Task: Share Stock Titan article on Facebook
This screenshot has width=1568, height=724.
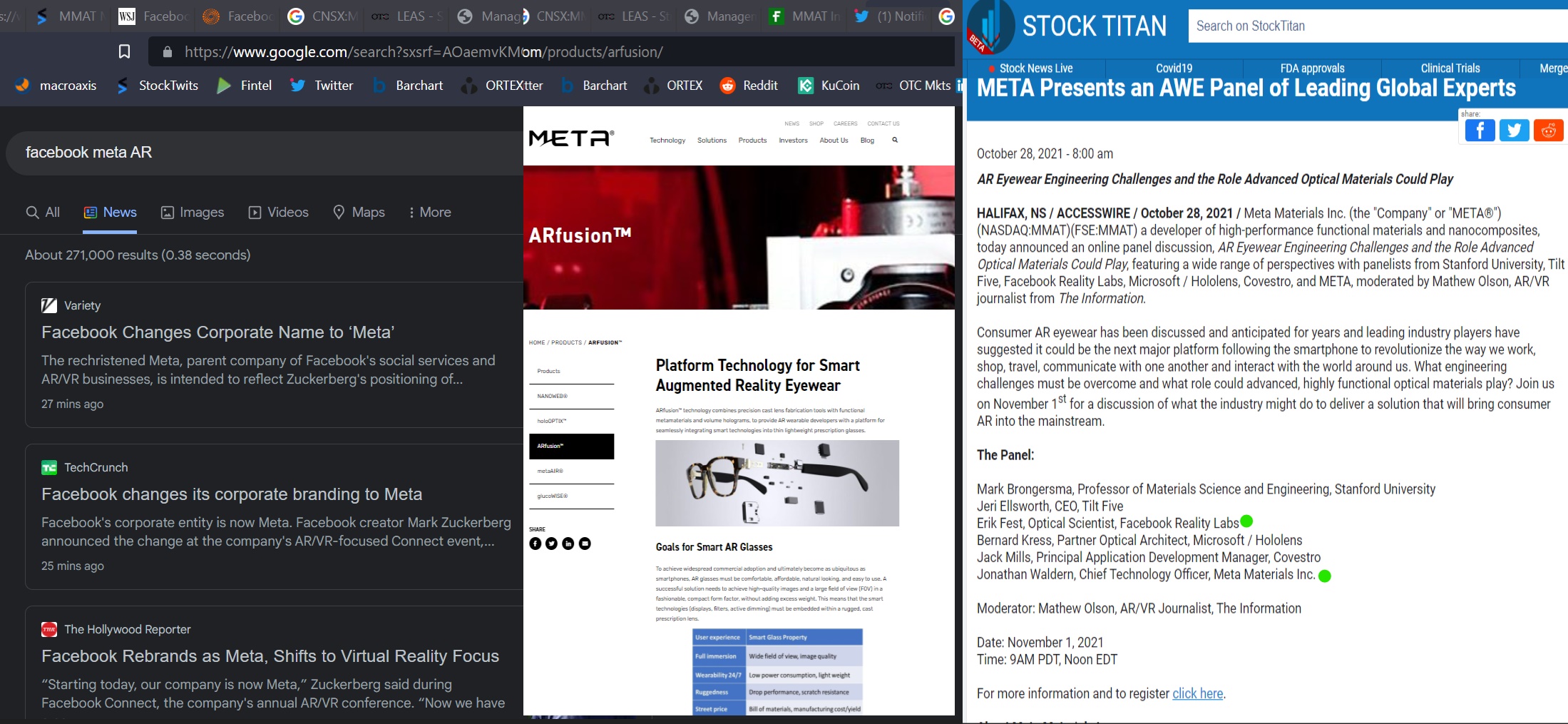Action: [x=1480, y=131]
